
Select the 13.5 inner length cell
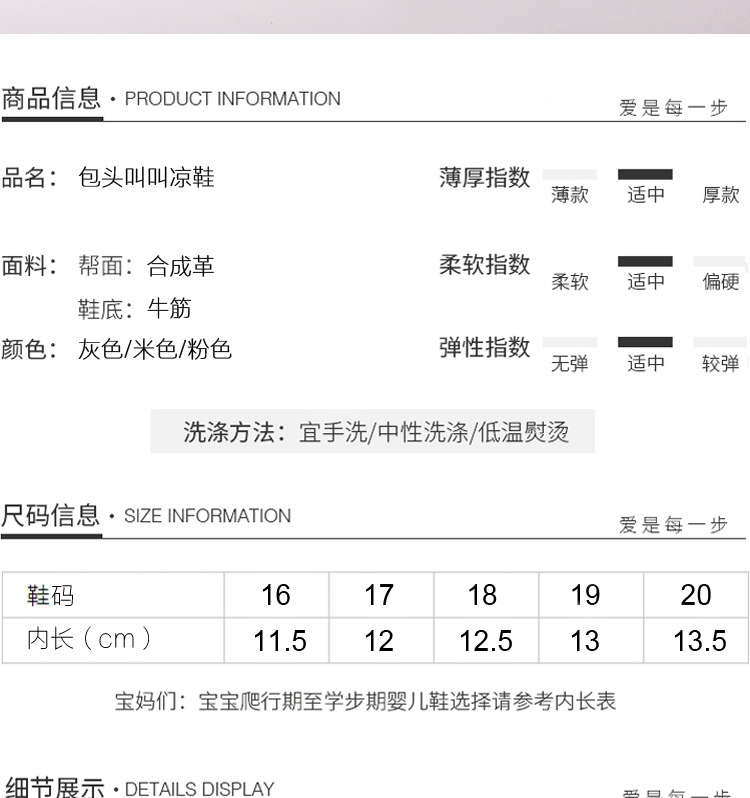click(x=699, y=640)
